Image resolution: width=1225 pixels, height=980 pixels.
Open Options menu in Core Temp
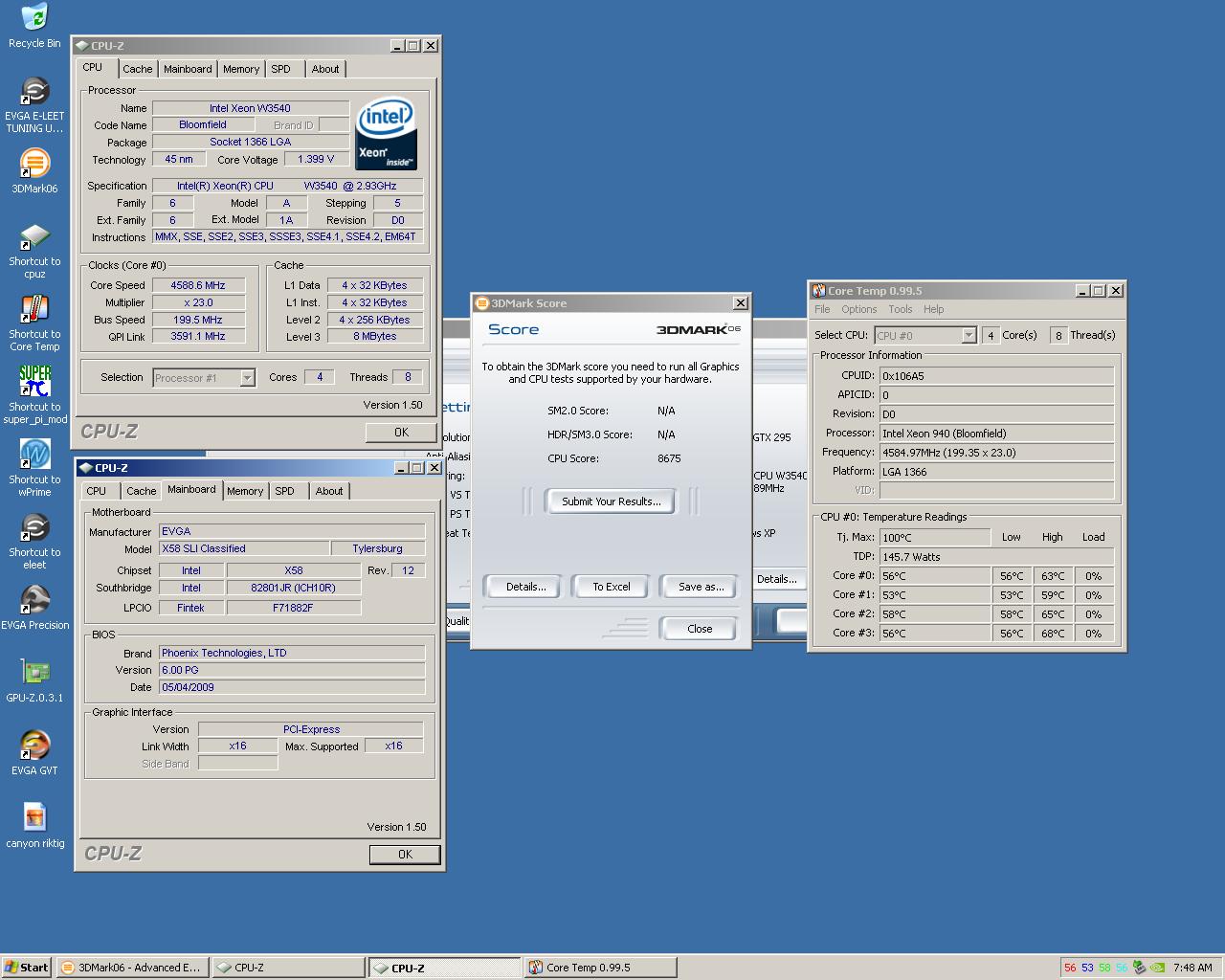[x=858, y=309]
